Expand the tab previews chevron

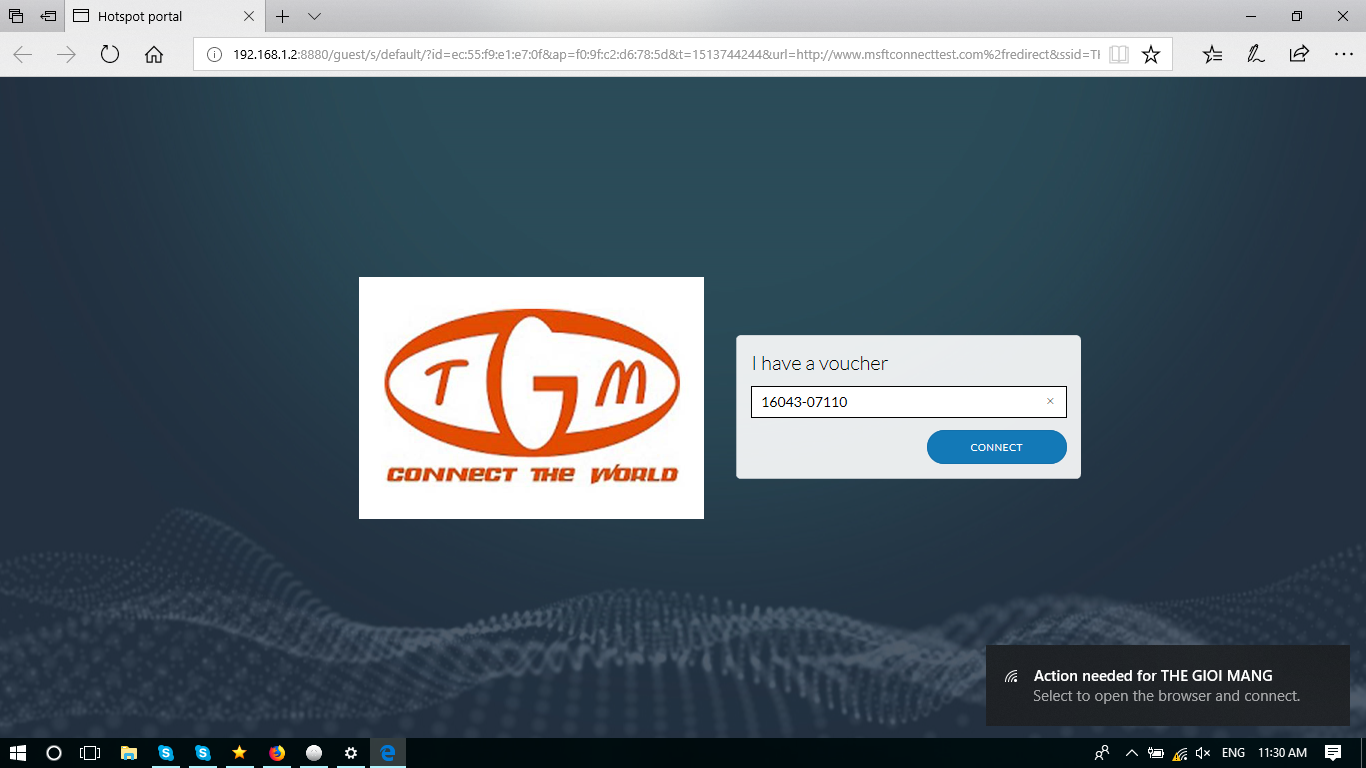click(x=314, y=16)
